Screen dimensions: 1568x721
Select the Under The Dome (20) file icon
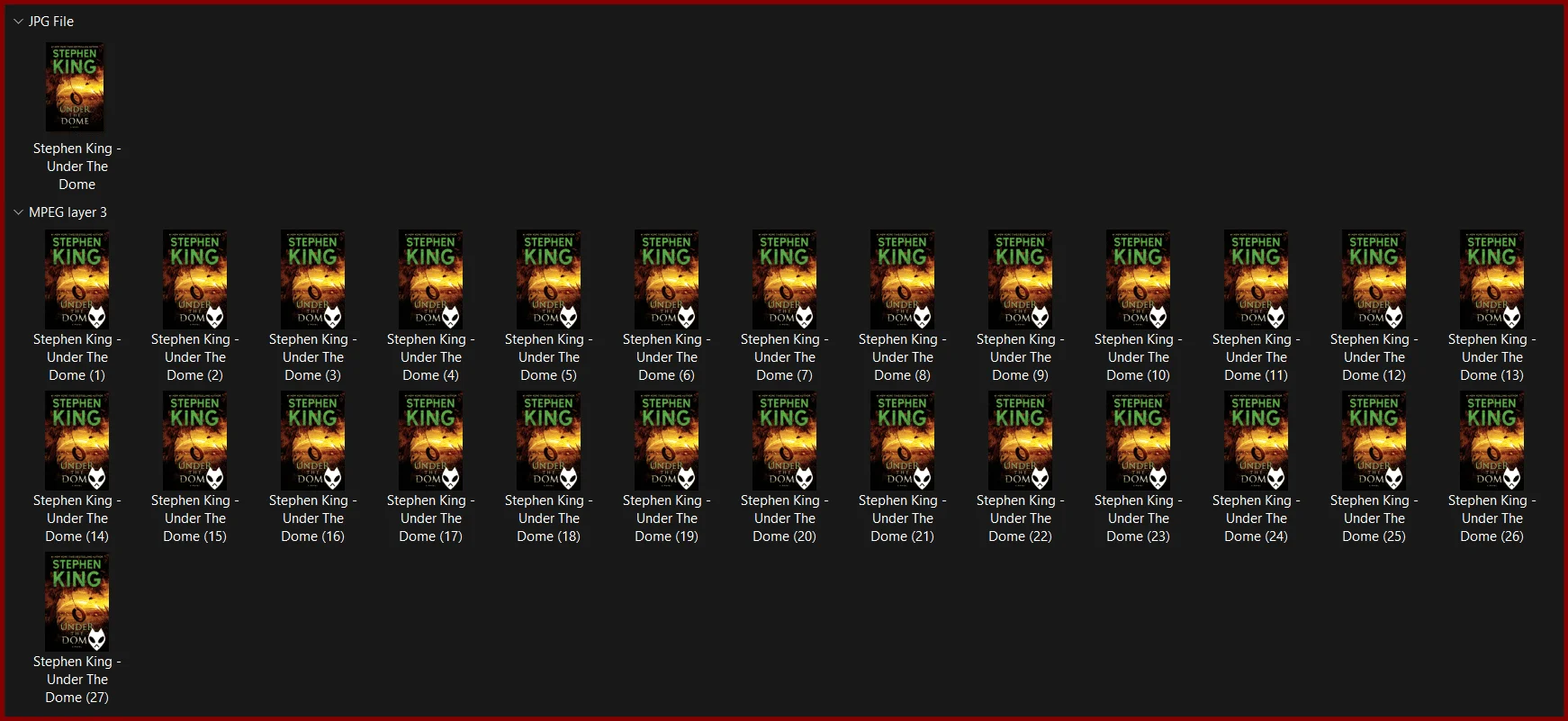click(x=785, y=440)
